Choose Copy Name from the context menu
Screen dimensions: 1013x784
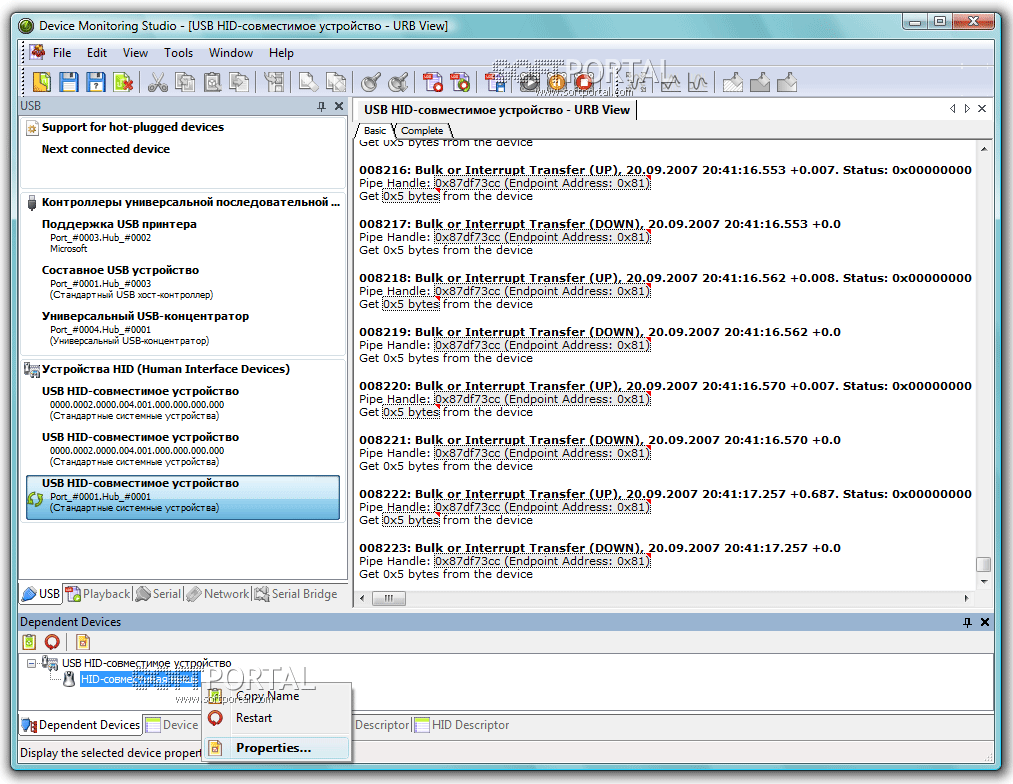pos(277,696)
